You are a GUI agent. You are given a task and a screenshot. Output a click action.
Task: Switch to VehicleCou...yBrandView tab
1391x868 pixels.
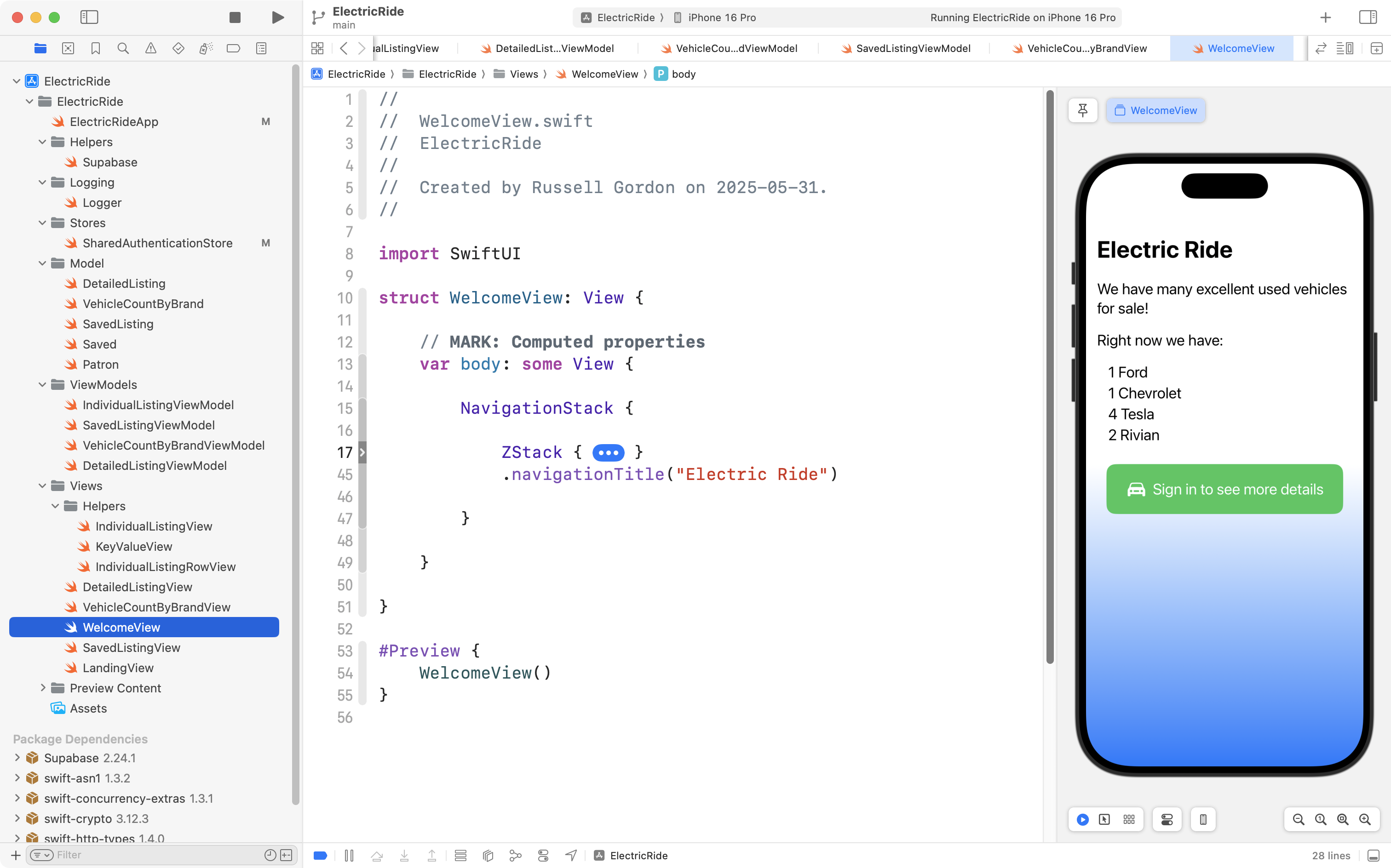click(x=1086, y=48)
